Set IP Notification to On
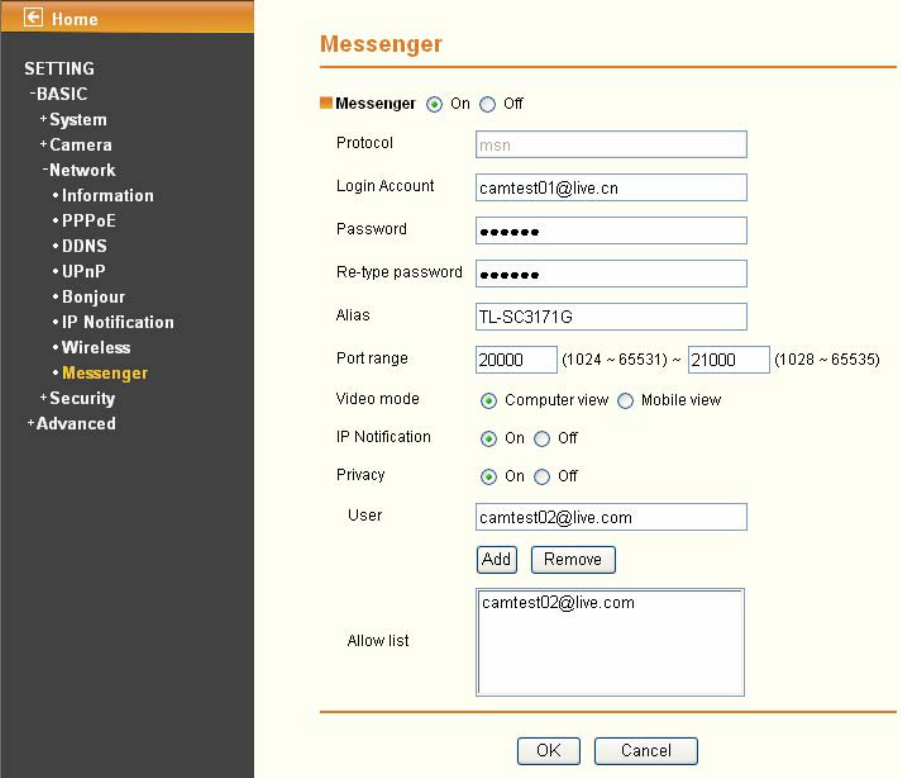 [488, 439]
